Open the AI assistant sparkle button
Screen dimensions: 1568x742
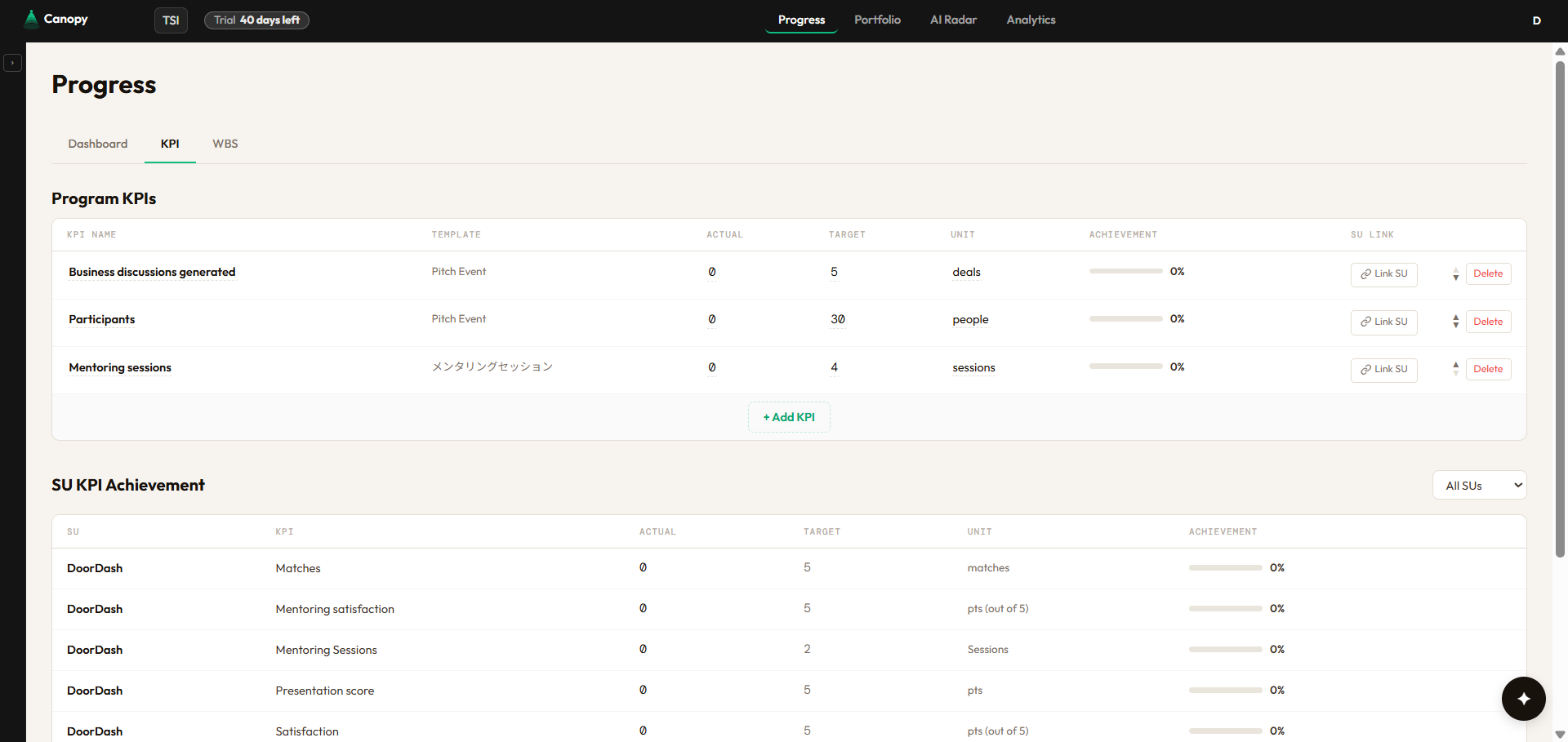point(1523,699)
